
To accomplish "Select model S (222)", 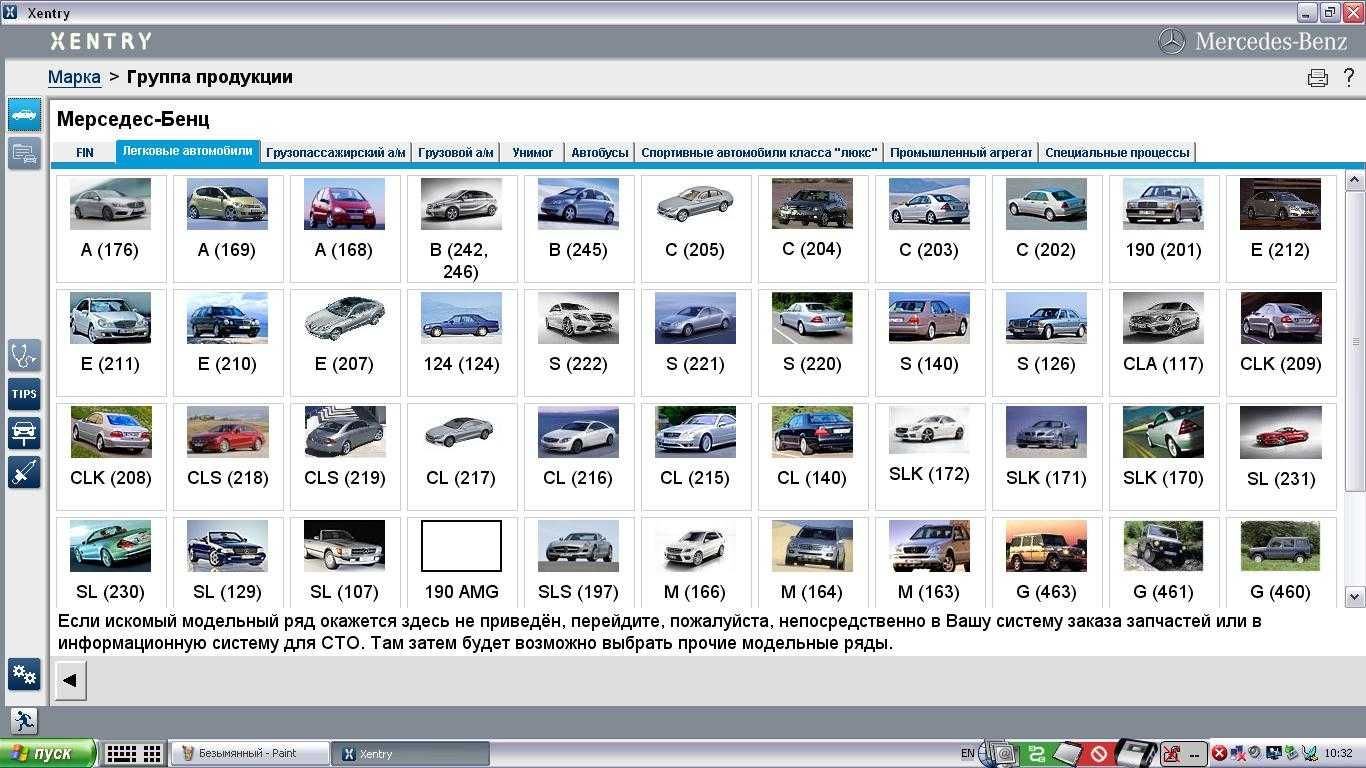I will tap(578, 342).
